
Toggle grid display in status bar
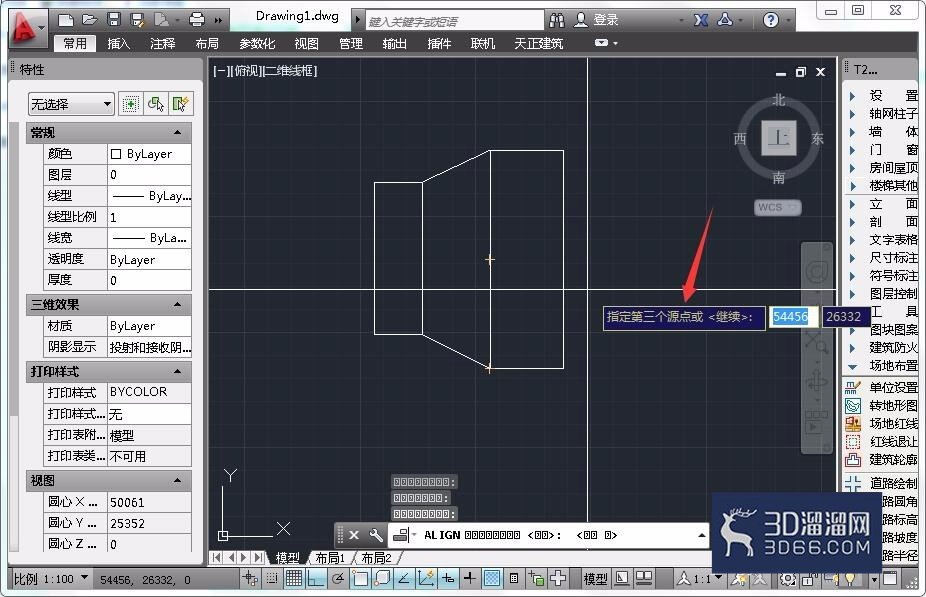[x=294, y=579]
